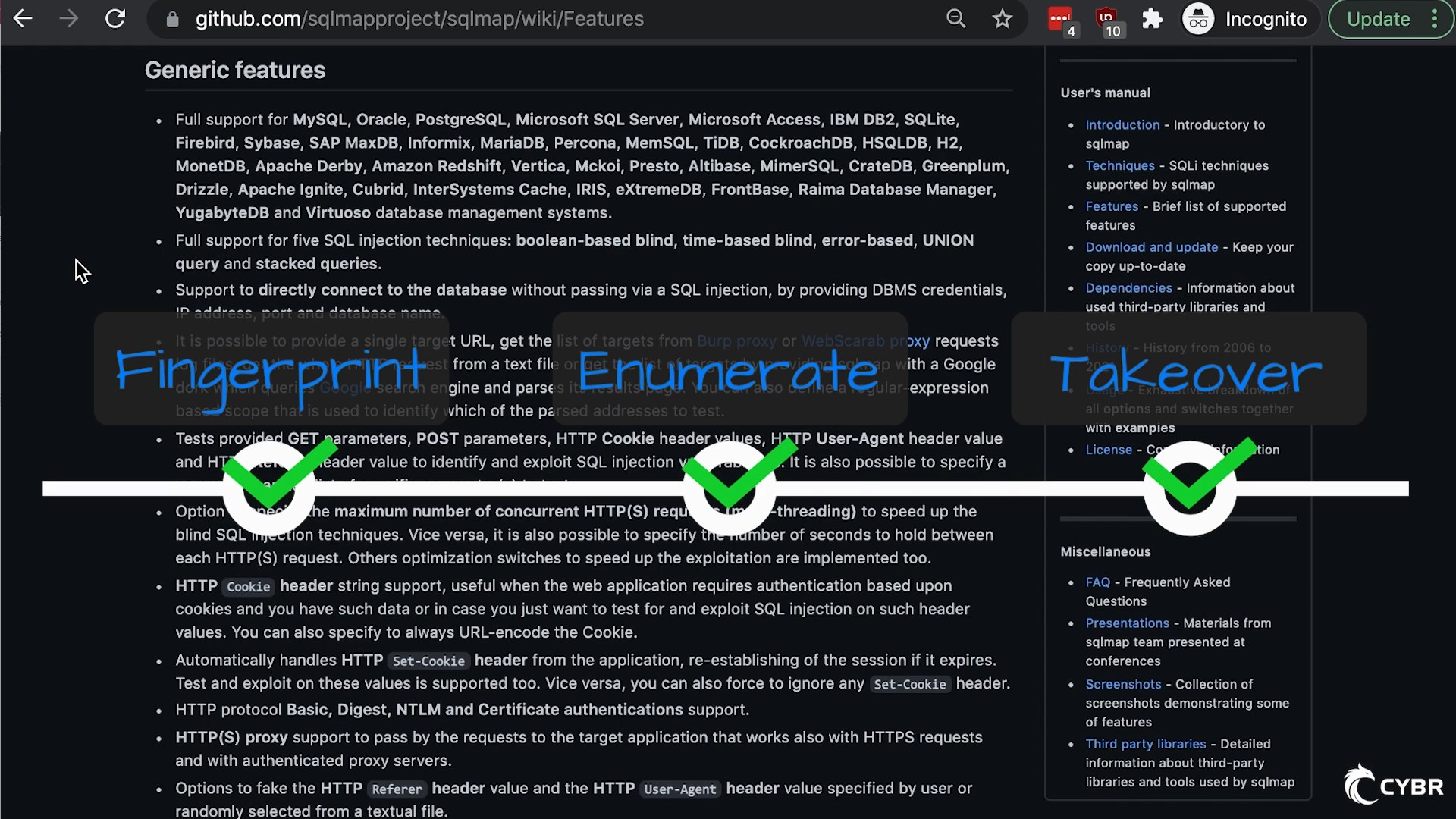Open the Extensions puzzle piece menu

click(1153, 19)
